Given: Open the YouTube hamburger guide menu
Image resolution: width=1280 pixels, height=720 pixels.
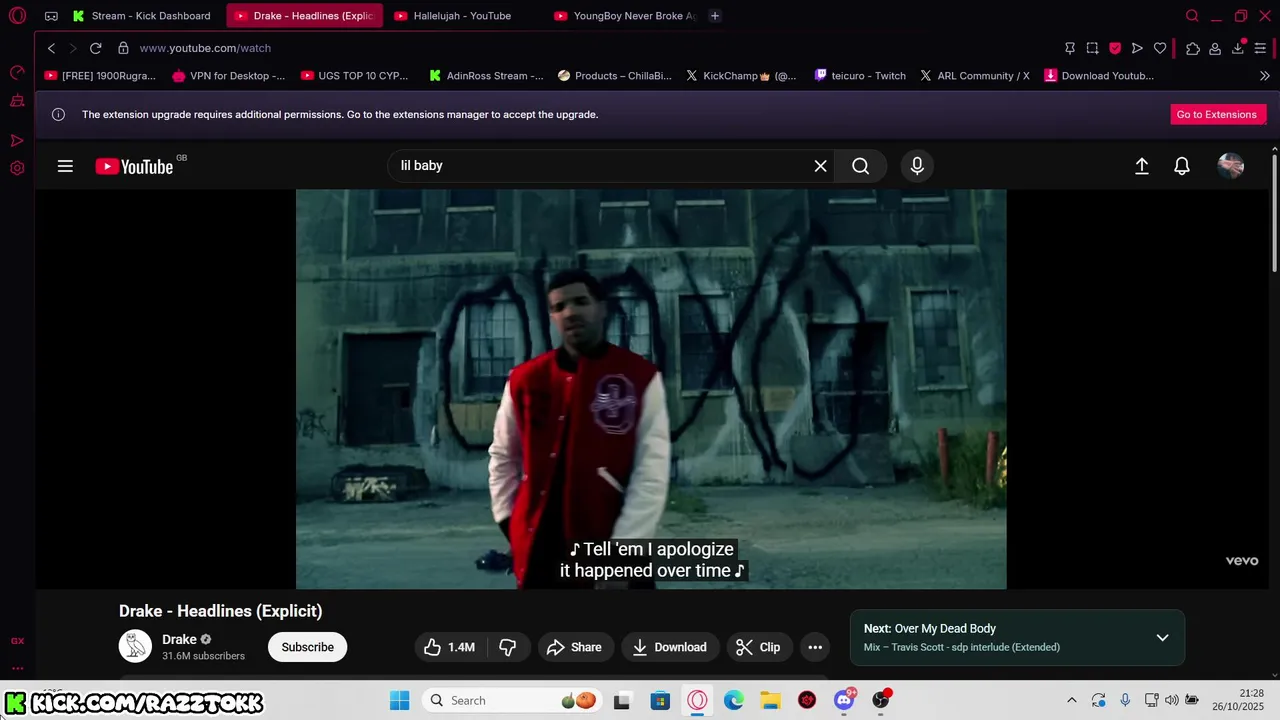Looking at the screenshot, I should [x=65, y=166].
